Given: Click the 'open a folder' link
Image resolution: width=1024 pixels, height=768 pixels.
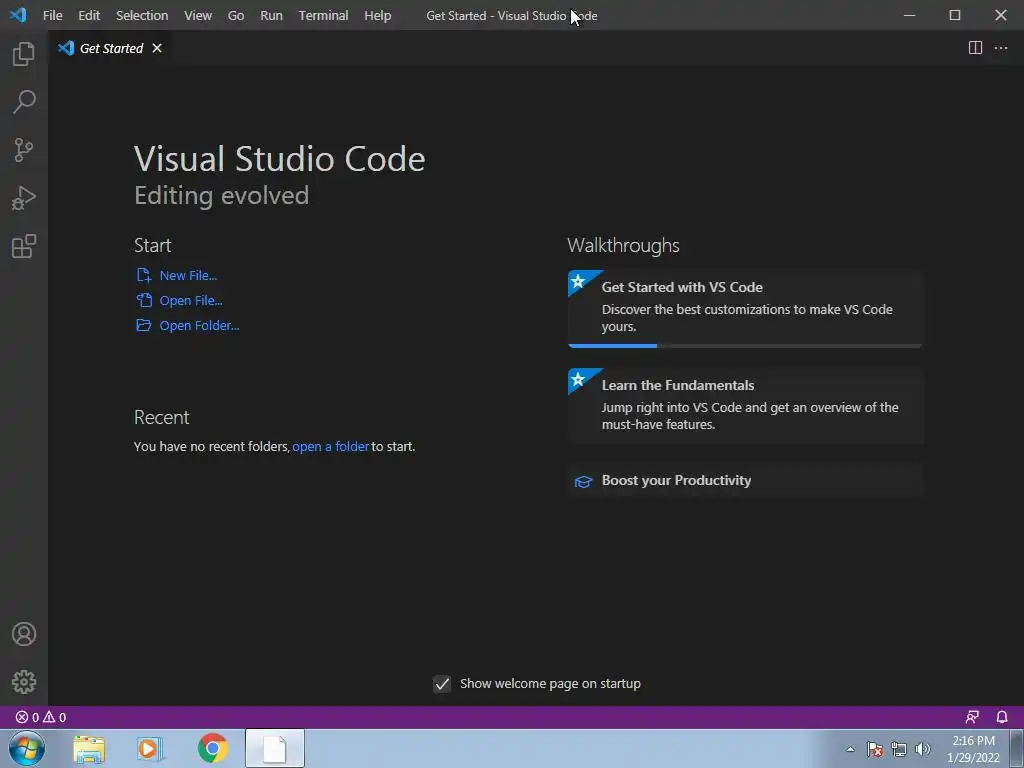Looking at the screenshot, I should pyautogui.click(x=330, y=447).
